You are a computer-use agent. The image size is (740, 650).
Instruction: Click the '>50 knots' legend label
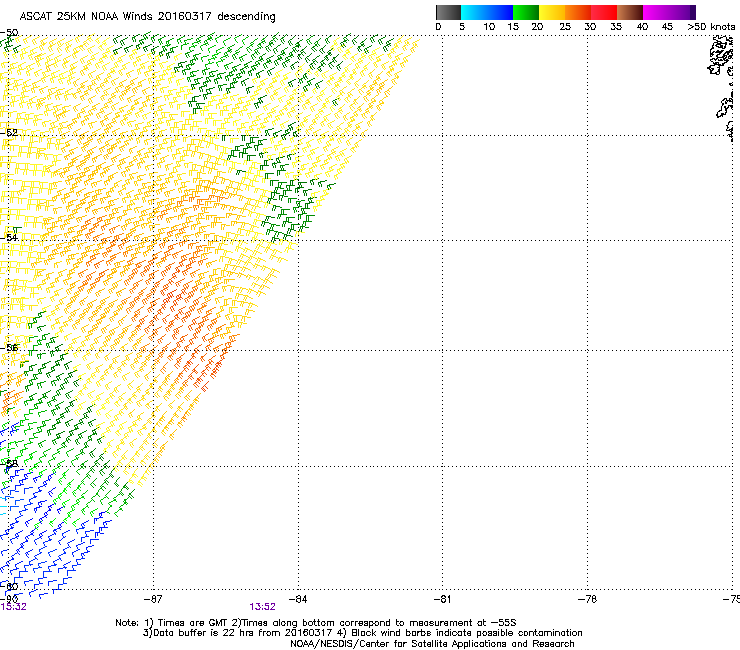(x=711, y=26)
